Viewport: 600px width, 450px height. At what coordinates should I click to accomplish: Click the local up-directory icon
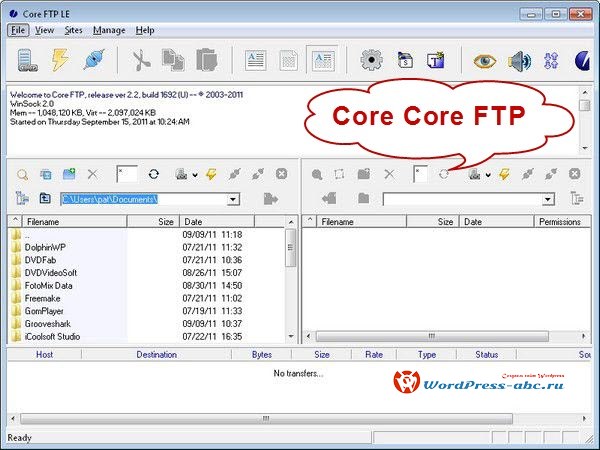[x=45, y=198]
